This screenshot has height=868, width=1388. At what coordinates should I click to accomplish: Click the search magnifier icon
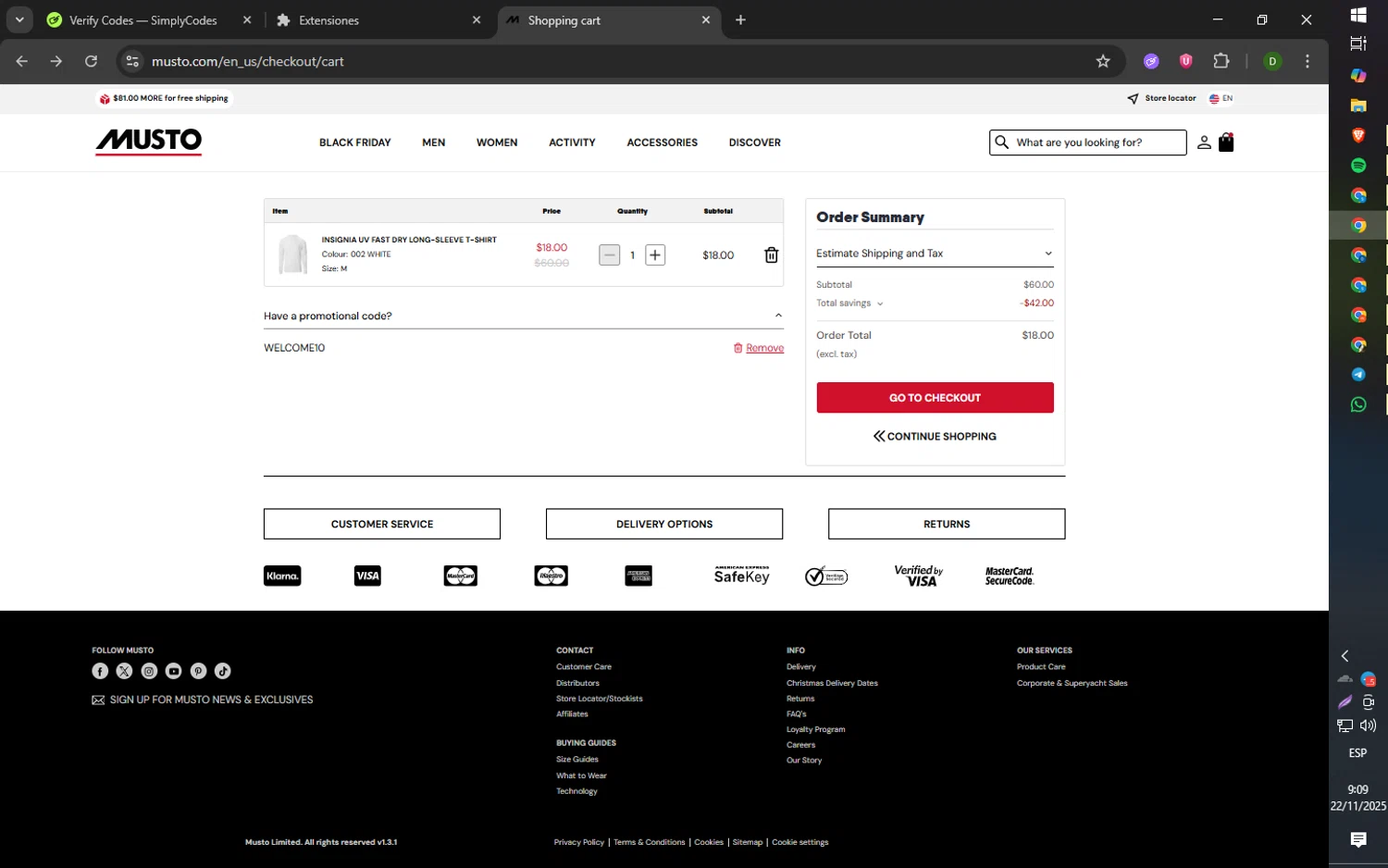click(1001, 143)
